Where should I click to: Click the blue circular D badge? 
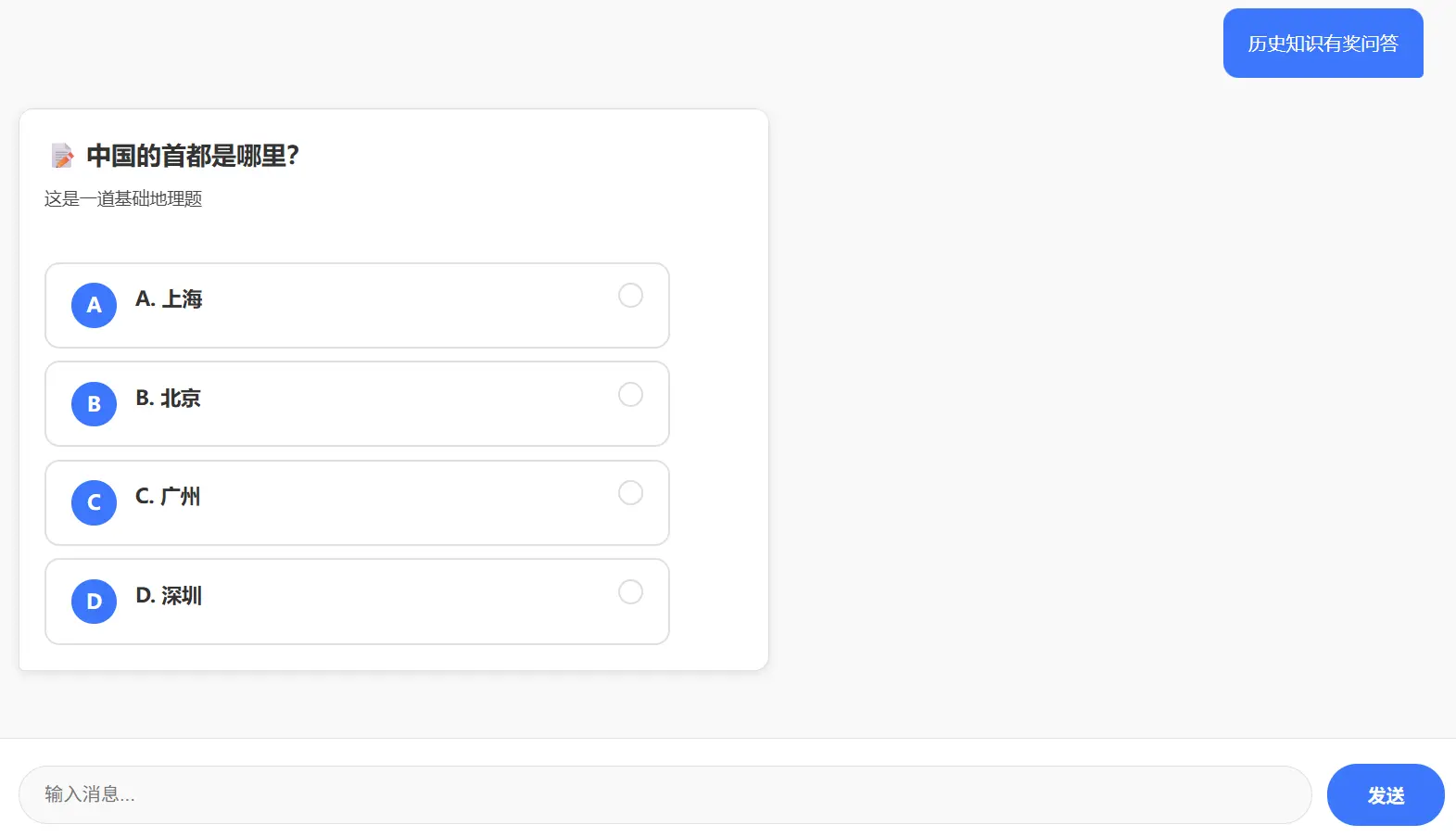tap(94, 602)
